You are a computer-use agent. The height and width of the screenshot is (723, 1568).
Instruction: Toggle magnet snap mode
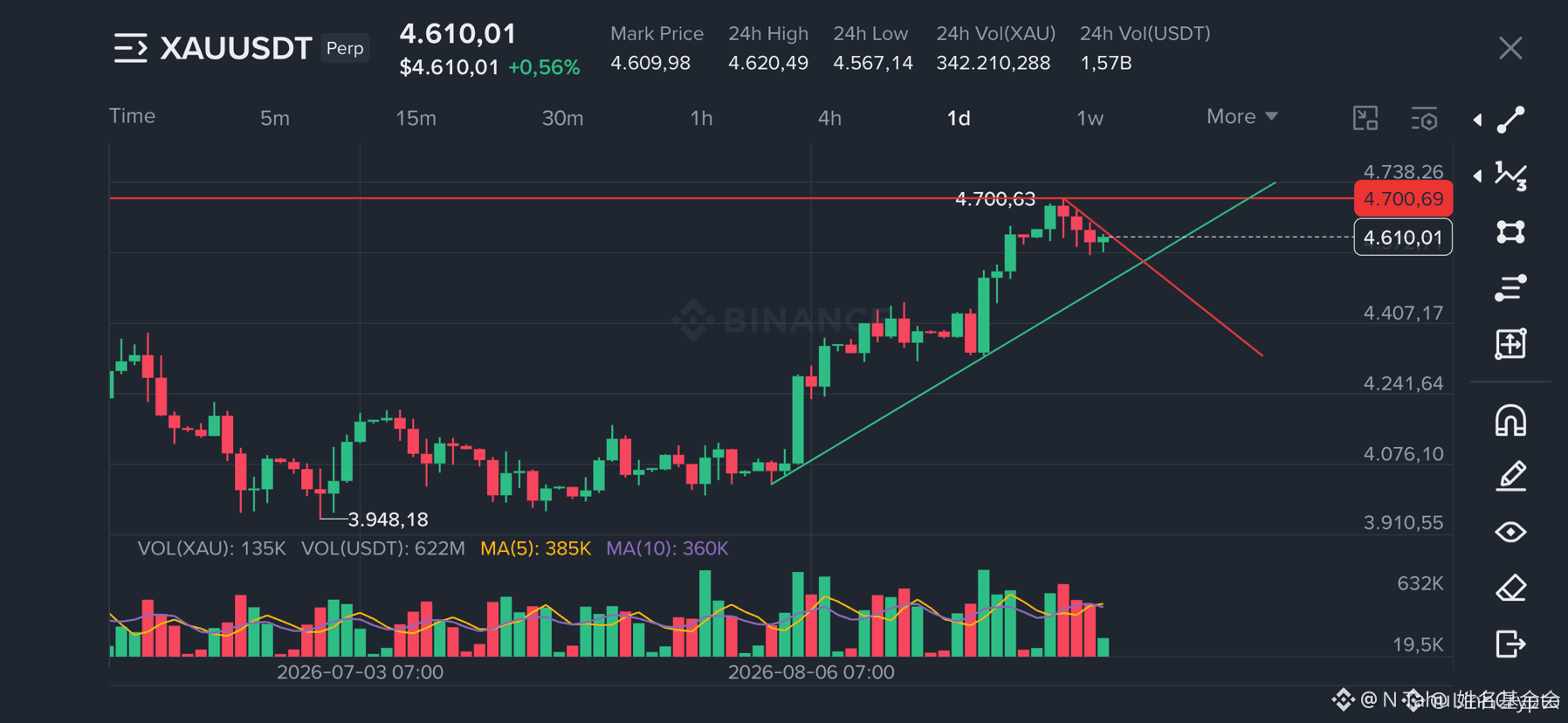(x=1510, y=421)
